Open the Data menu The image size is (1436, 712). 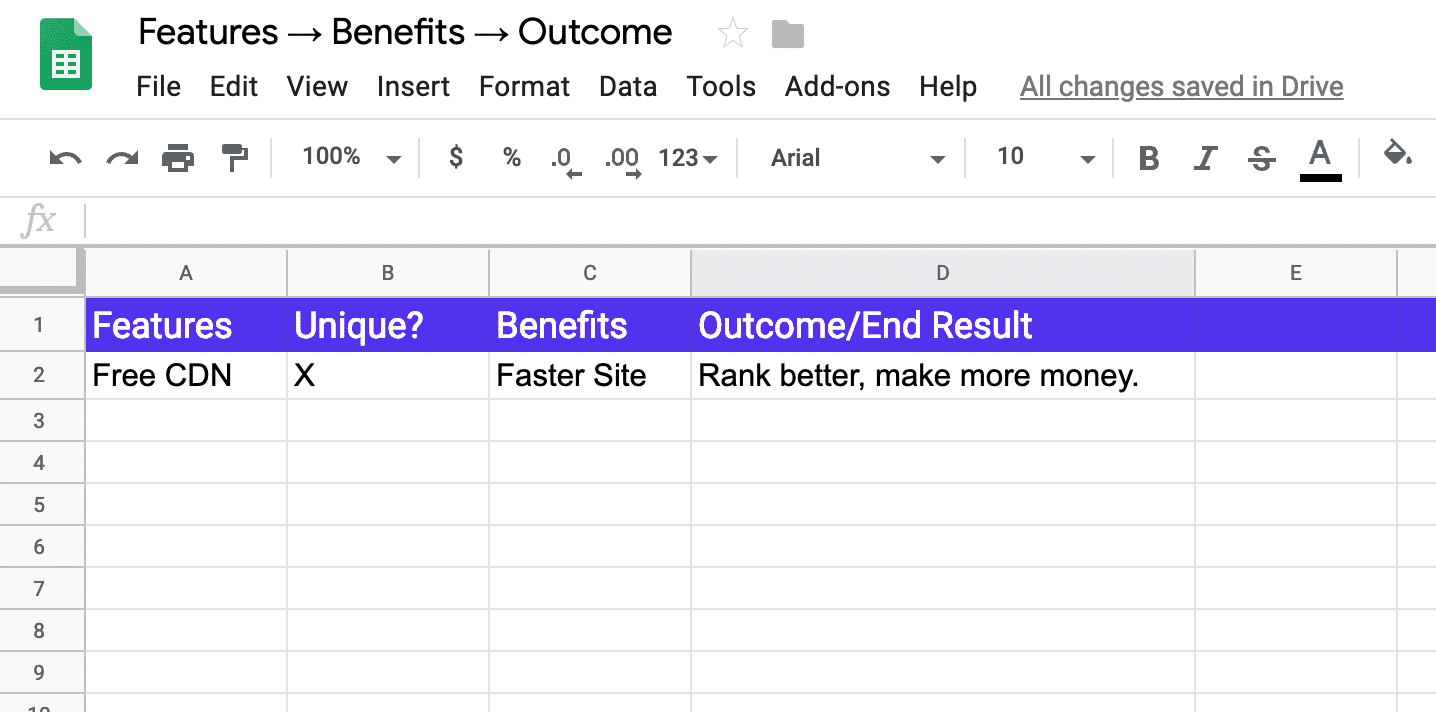point(627,87)
